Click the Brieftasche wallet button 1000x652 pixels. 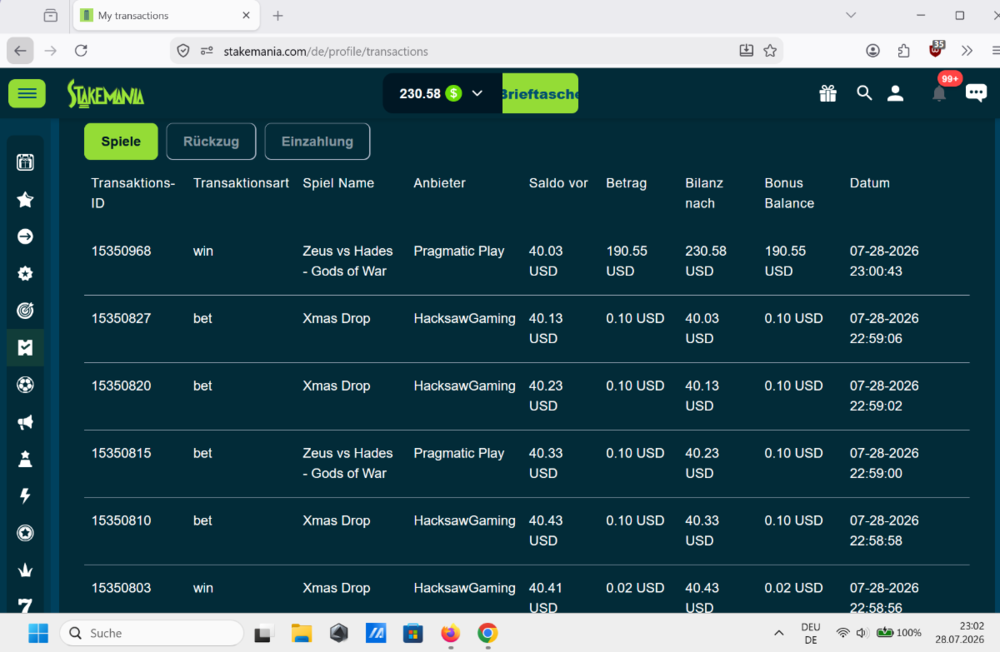pyautogui.click(x=540, y=94)
